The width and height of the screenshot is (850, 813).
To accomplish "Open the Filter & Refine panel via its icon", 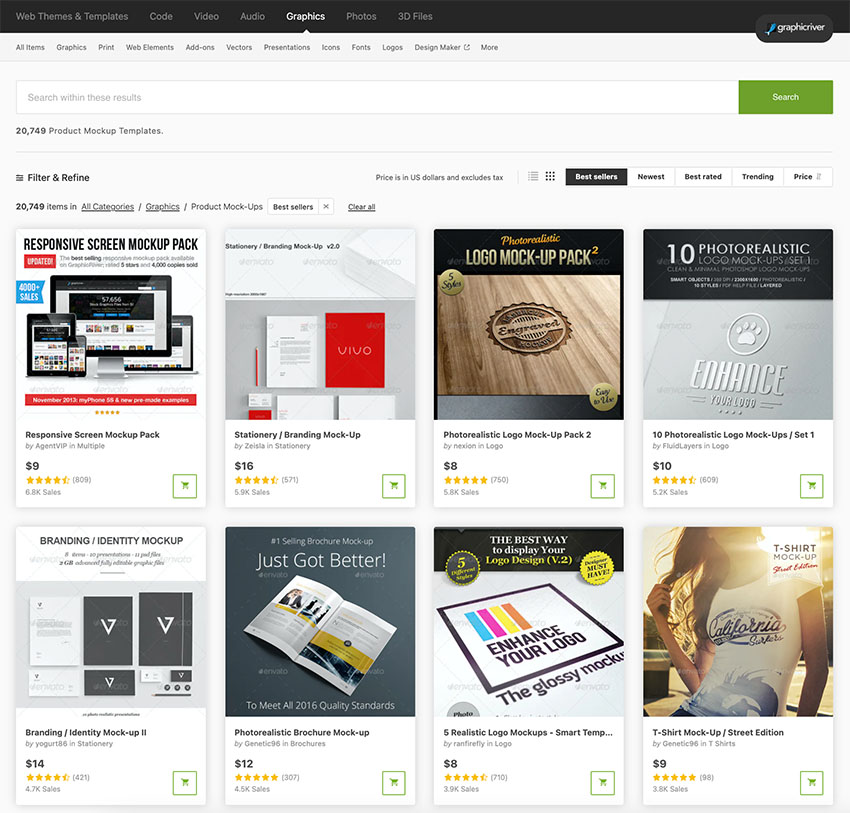I will (22, 177).
